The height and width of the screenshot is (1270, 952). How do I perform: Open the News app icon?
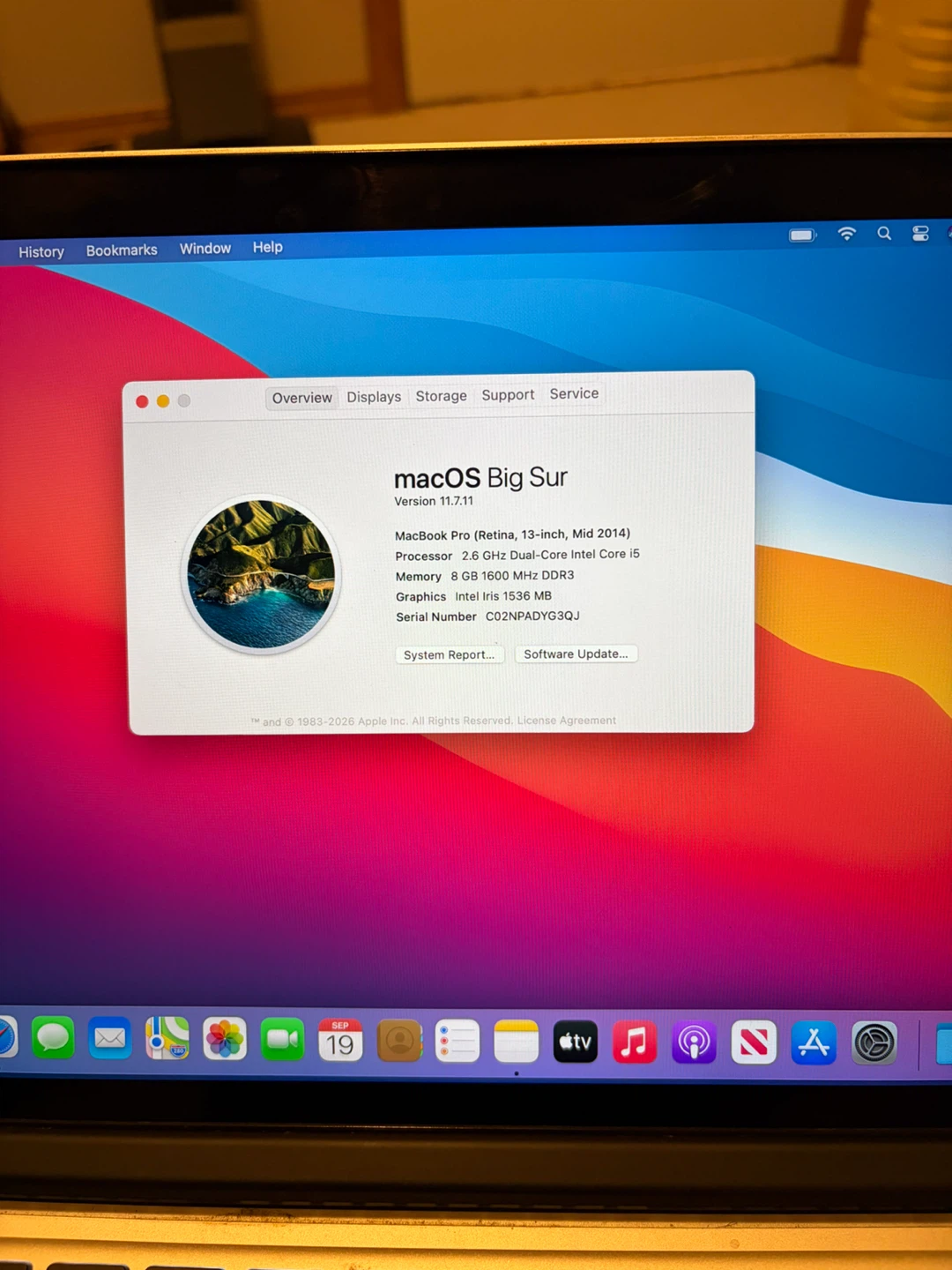pos(754,1042)
